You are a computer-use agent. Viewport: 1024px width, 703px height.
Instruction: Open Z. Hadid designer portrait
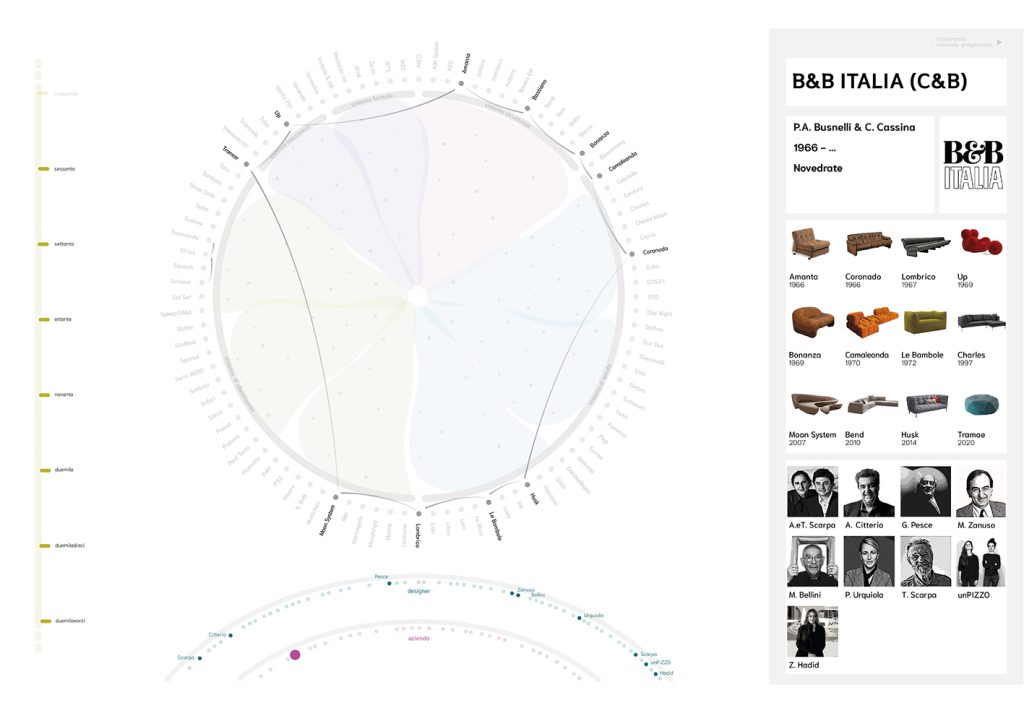point(812,631)
